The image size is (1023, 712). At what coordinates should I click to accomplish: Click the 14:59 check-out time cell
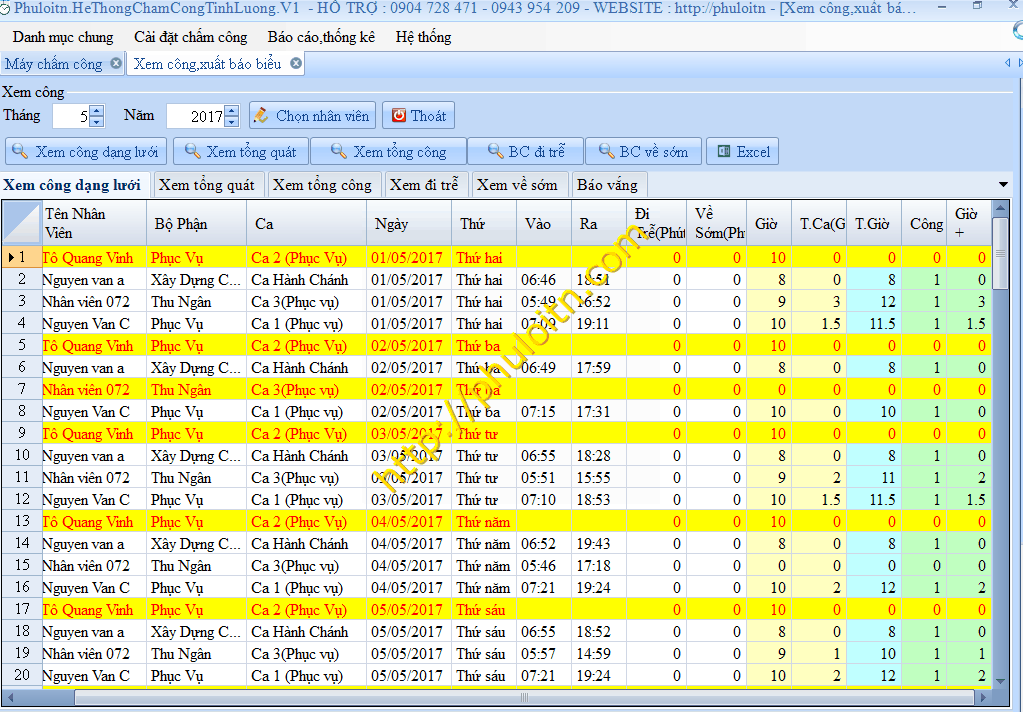coord(598,654)
